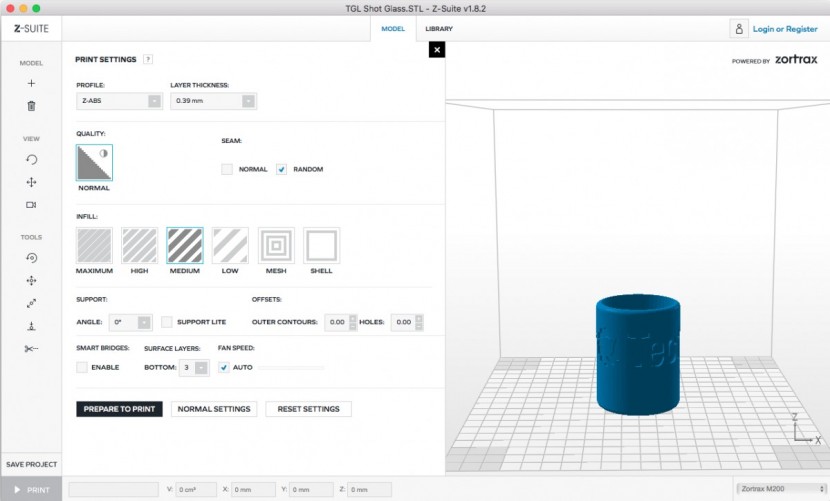Select the split scissors tool
The width and height of the screenshot is (830, 501).
pyautogui.click(x=31, y=348)
